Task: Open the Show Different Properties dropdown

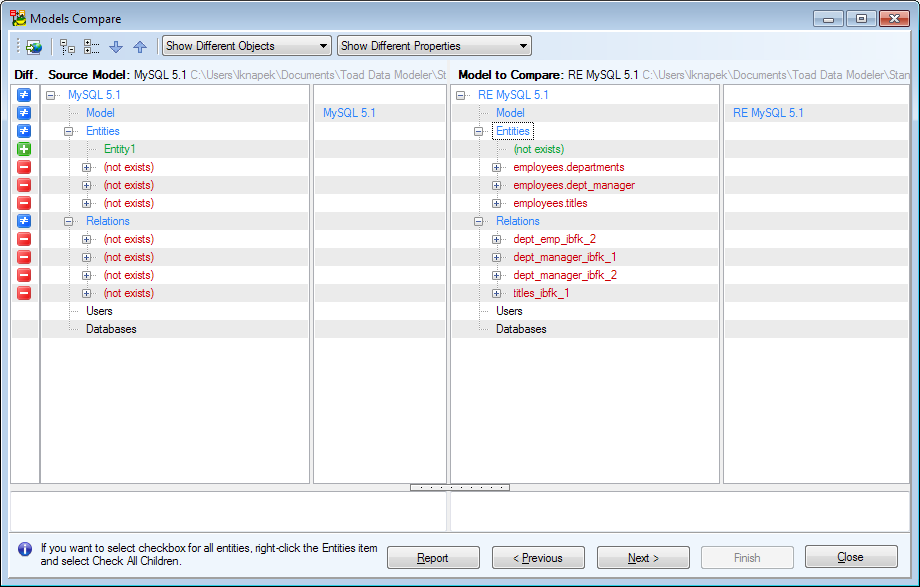Action: (434, 46)
